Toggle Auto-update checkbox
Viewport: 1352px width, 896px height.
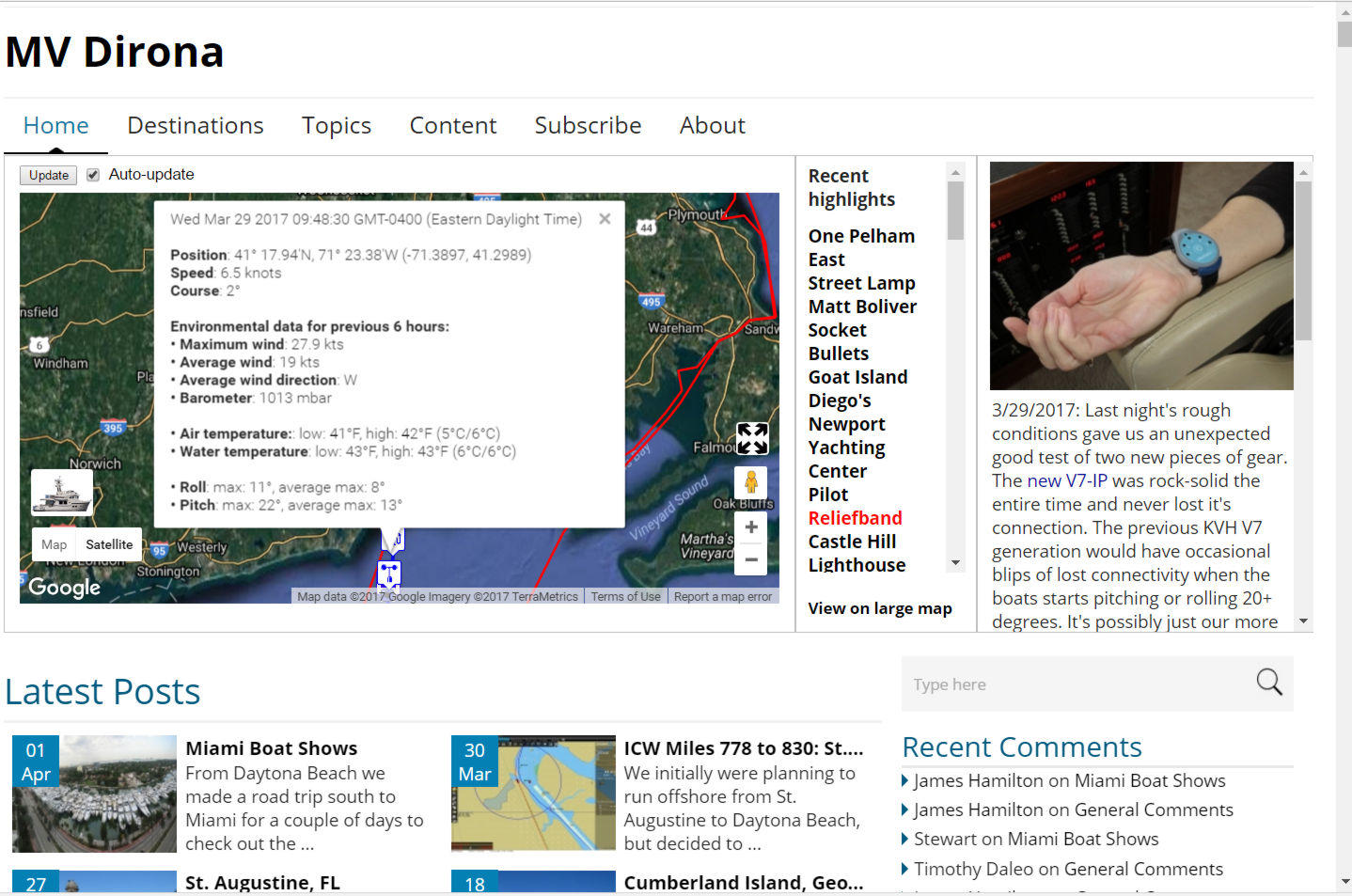point(93,175)
